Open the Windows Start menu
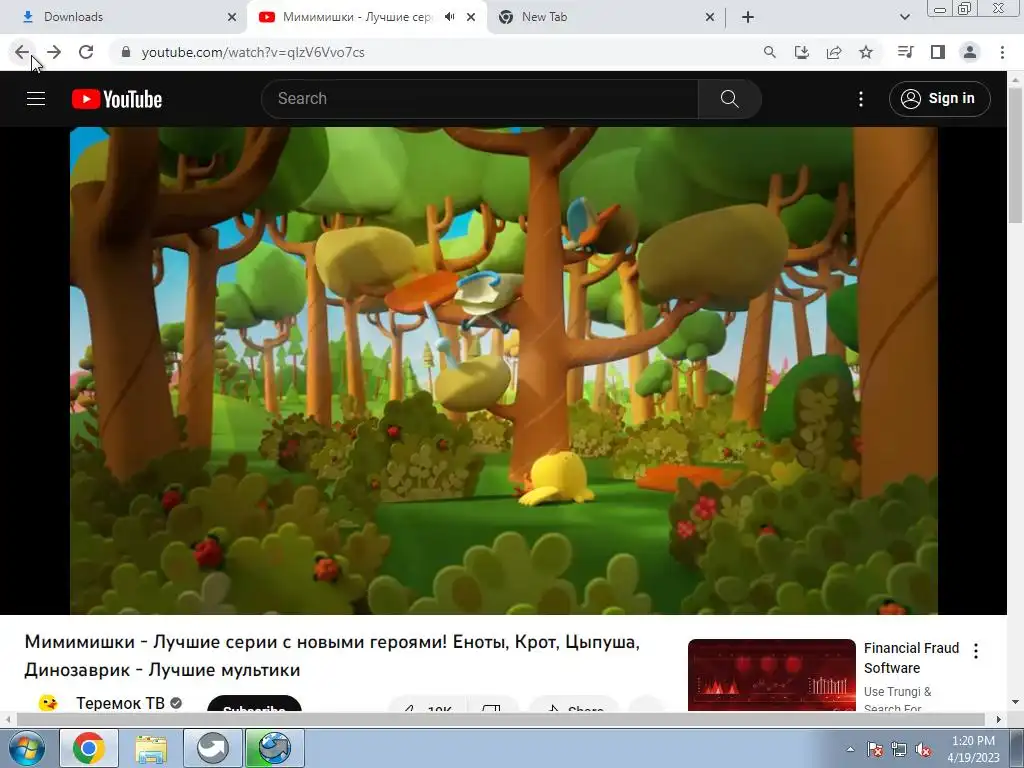 [x=27, y=748]
